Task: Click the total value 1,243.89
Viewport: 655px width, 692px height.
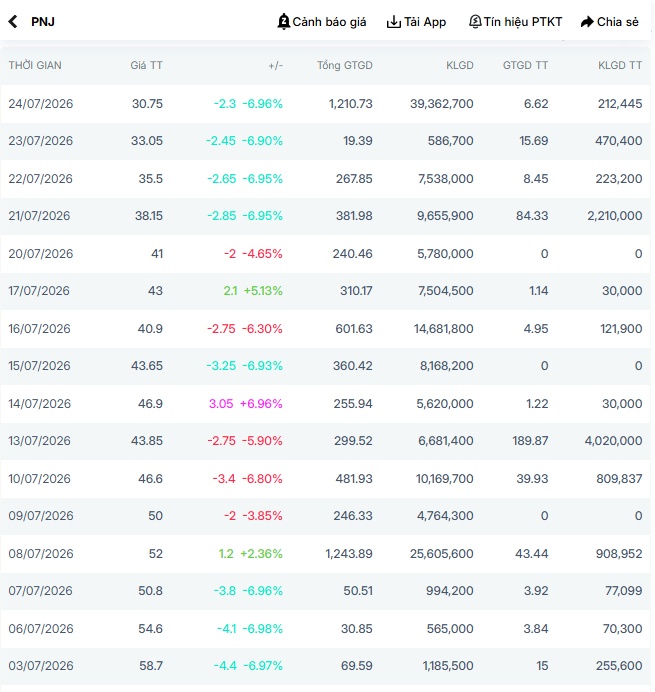Action: pos(349,554)
